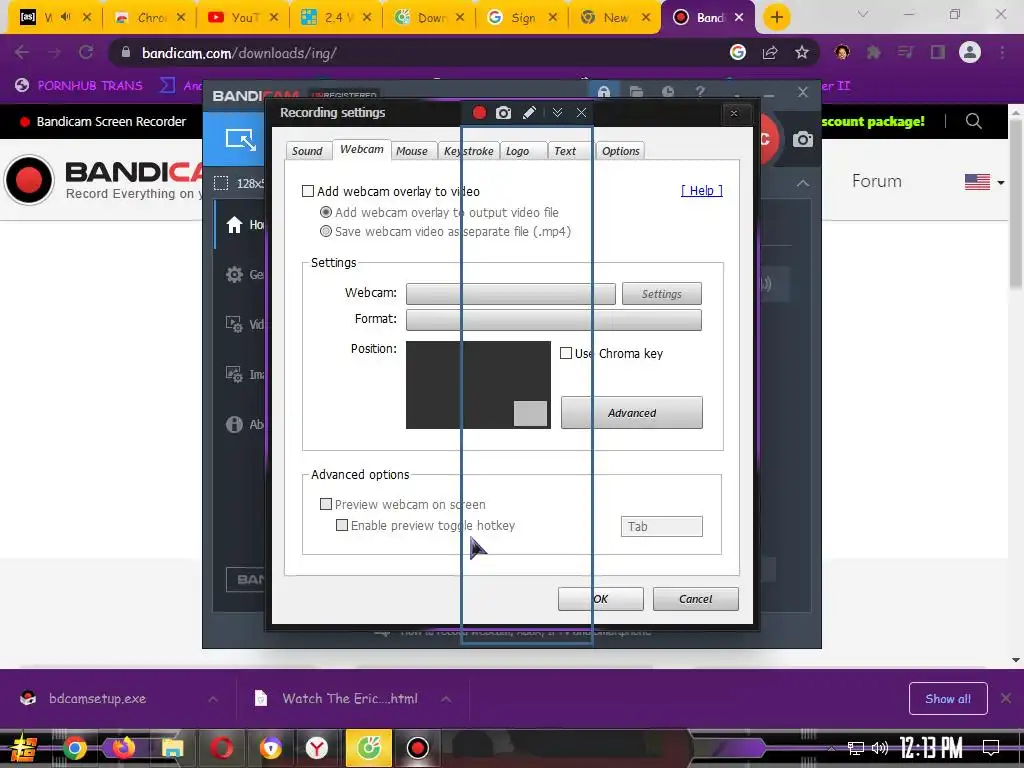Open the Format dropdown
Screen dimensions: 1024x768
pos(554,320)
